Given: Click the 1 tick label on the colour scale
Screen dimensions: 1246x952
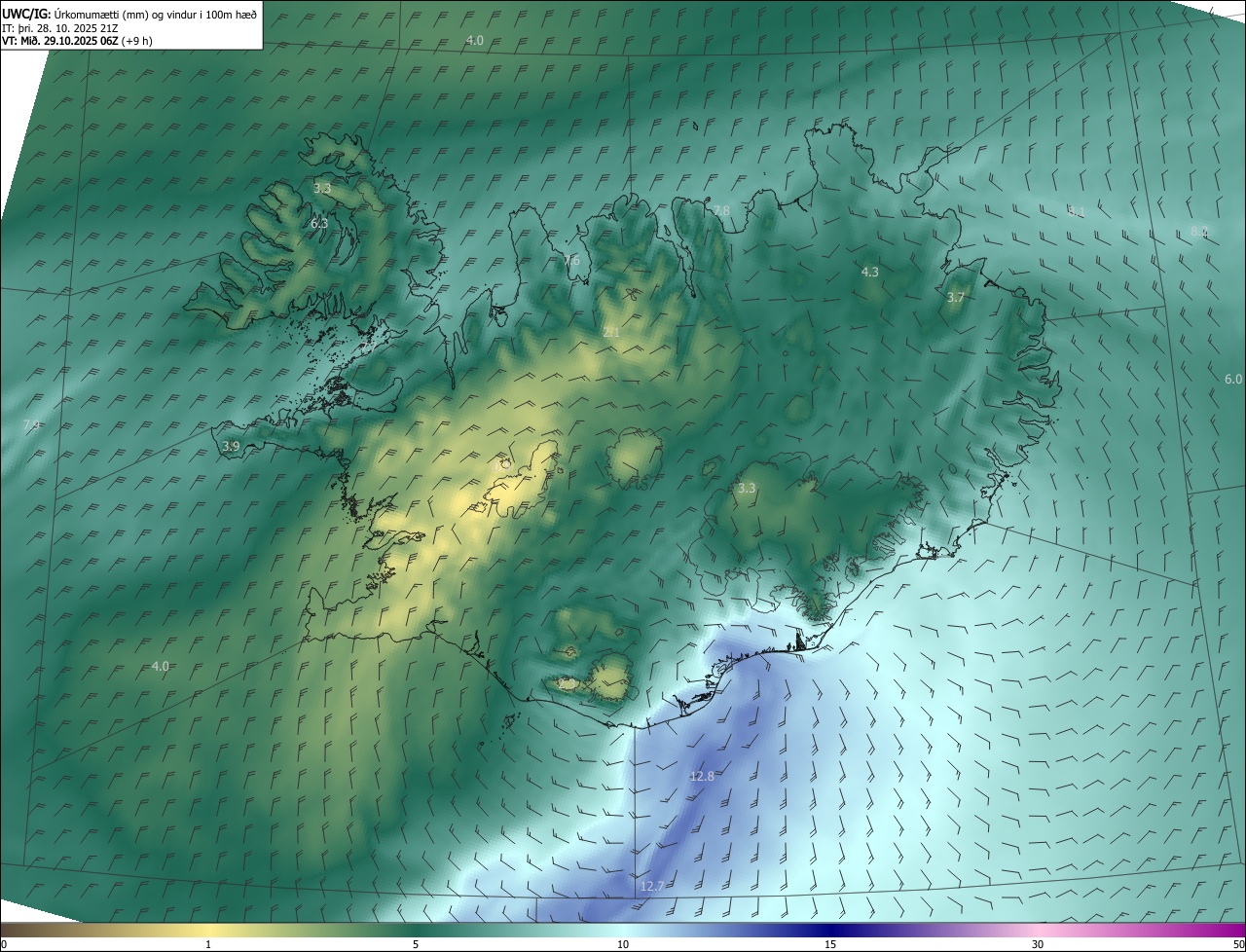Looking at the screenshot, I should 208,945.
